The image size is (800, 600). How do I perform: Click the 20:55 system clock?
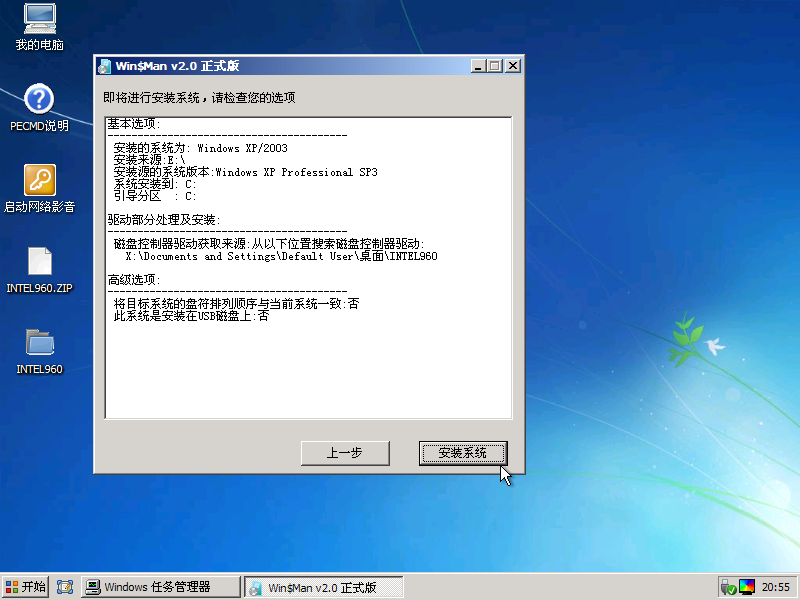[776, 587]
